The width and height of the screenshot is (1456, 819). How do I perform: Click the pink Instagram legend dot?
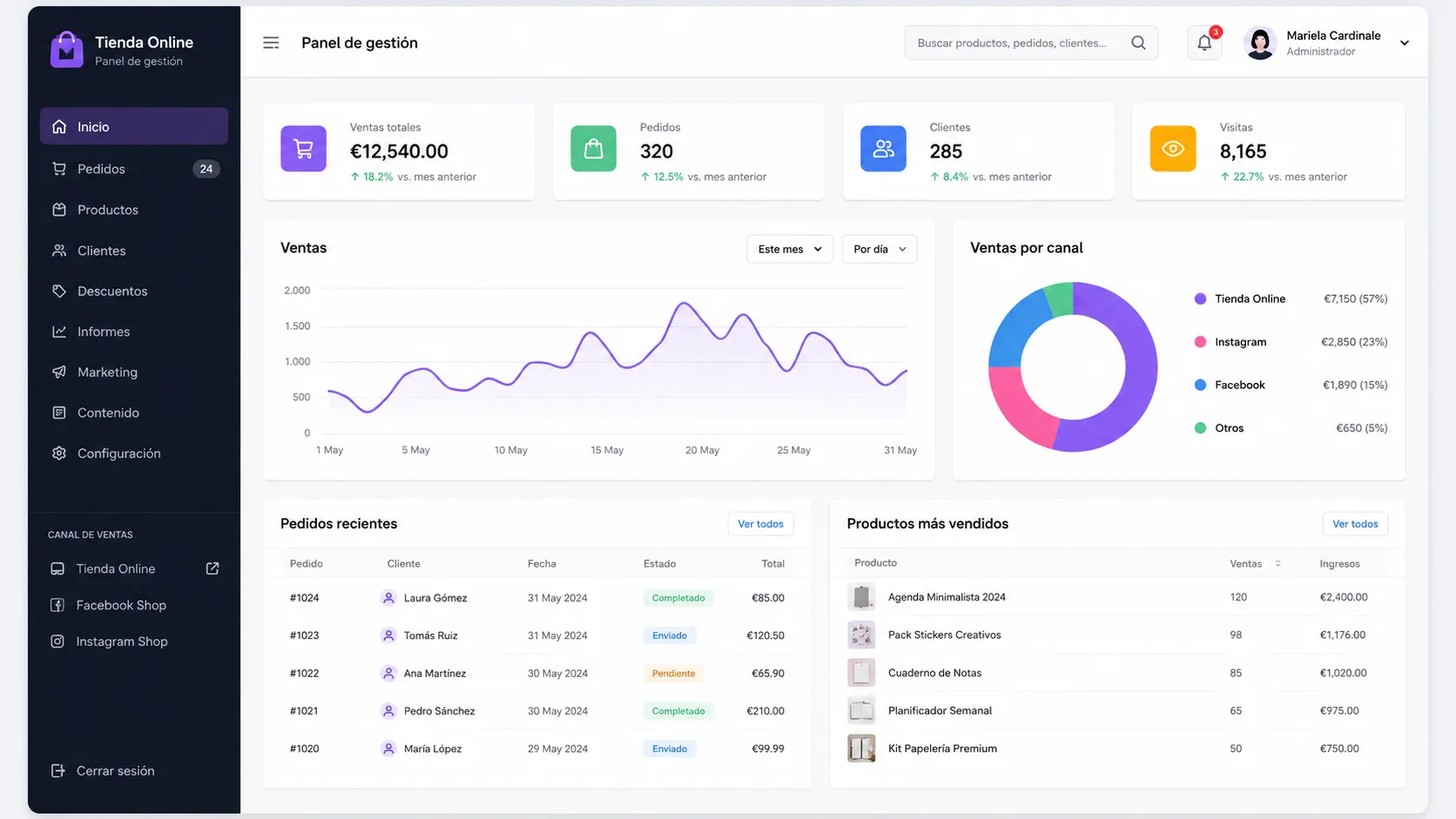coord(1200,342)
